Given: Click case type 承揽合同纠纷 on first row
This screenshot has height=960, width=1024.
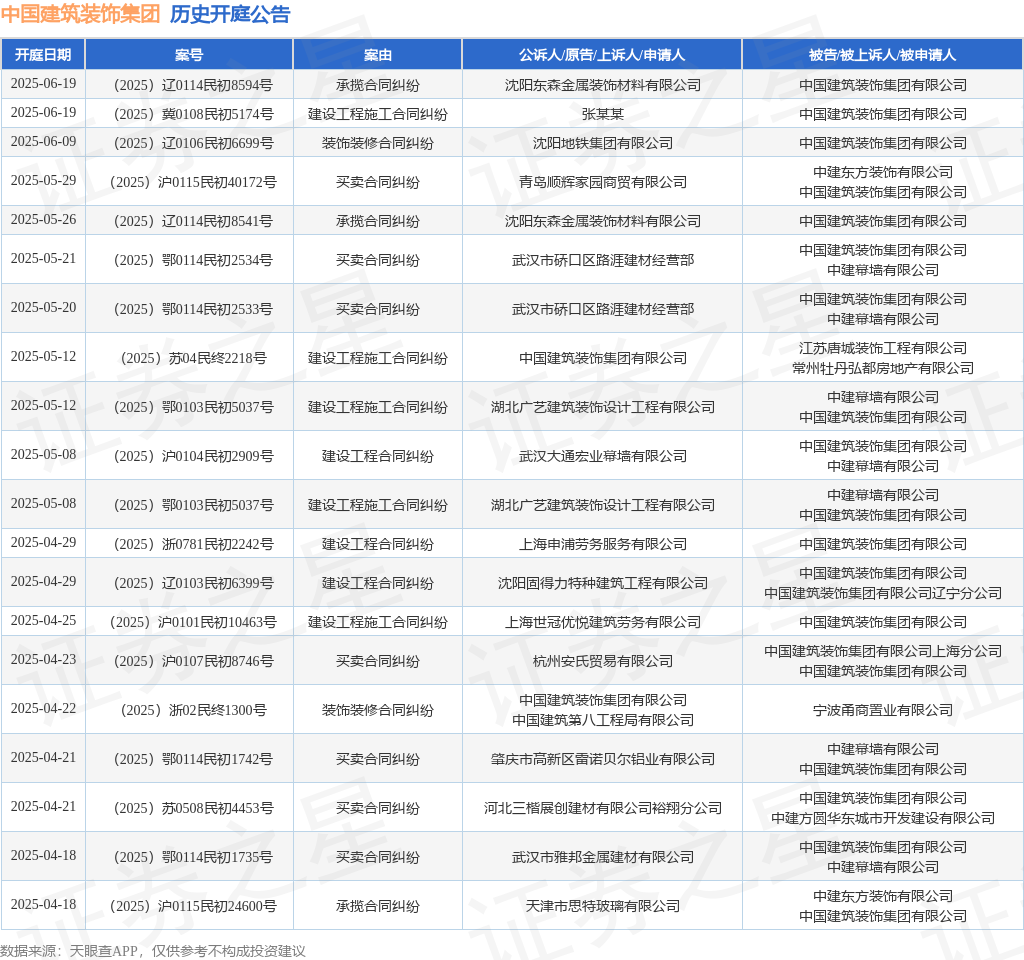Looking at the screenshot, I should coord(377,85).
